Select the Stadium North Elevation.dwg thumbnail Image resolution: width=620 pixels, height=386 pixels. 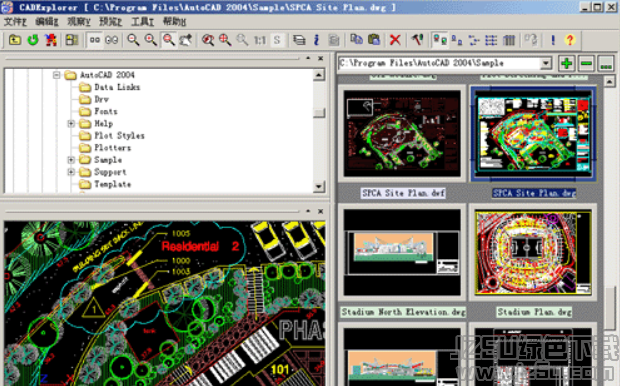(x=402, y=253)
